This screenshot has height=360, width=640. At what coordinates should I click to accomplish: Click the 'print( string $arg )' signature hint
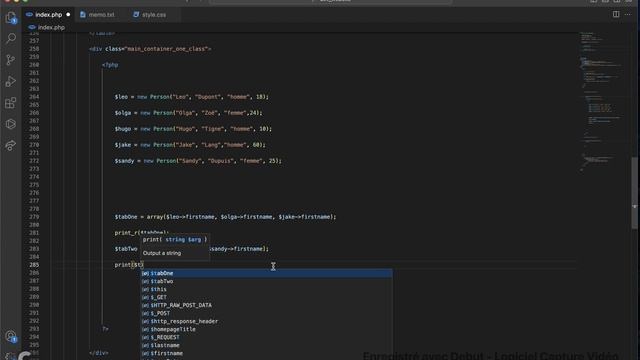coord(175,240)
